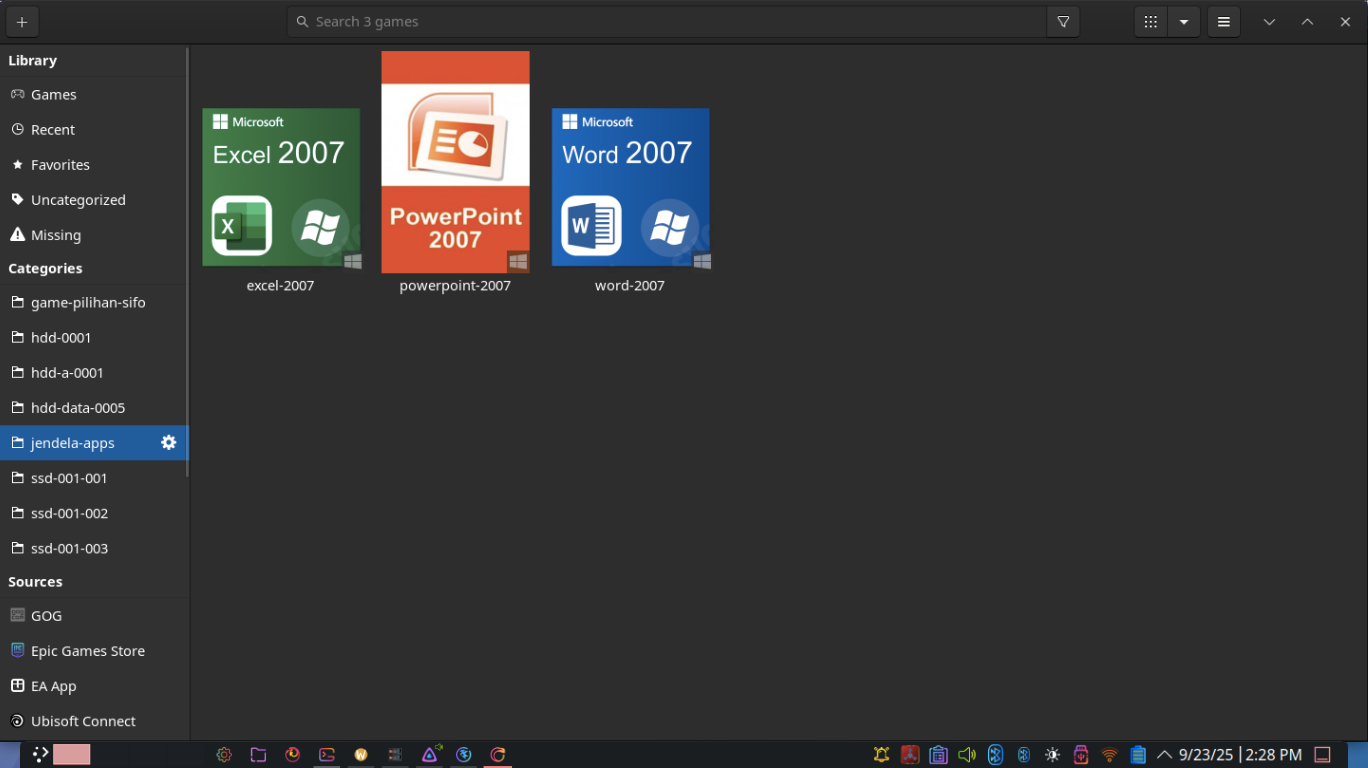
Task: Select jendela-apps category
Action: coord(94,442)
